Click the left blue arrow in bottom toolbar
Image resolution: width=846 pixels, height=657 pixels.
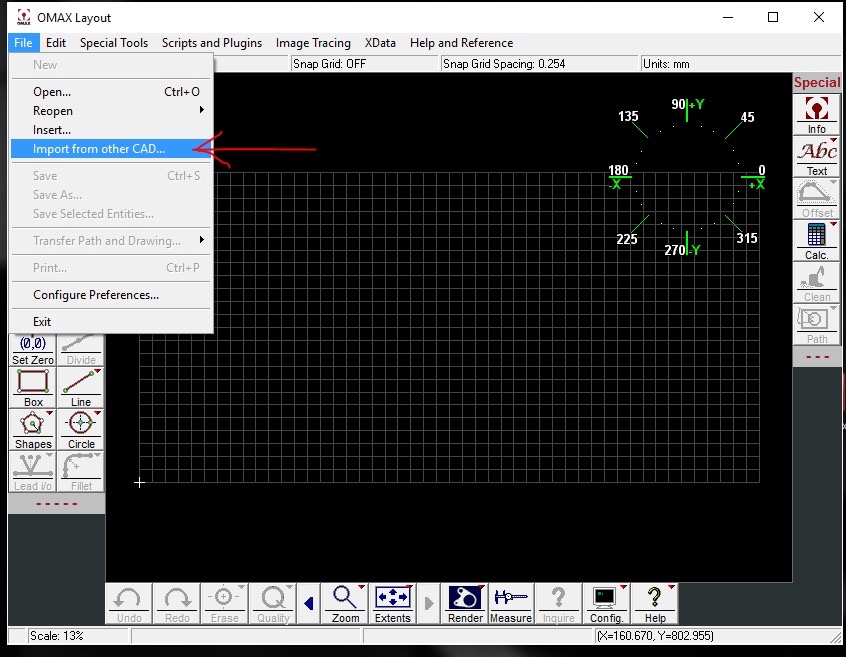309,604
